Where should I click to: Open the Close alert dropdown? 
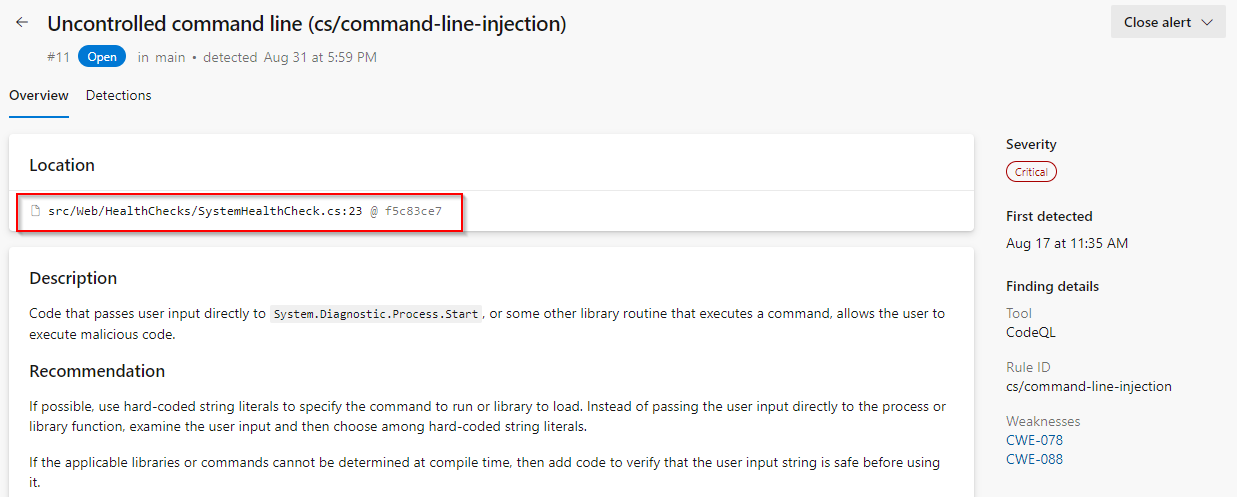[x=1168, y=22]
